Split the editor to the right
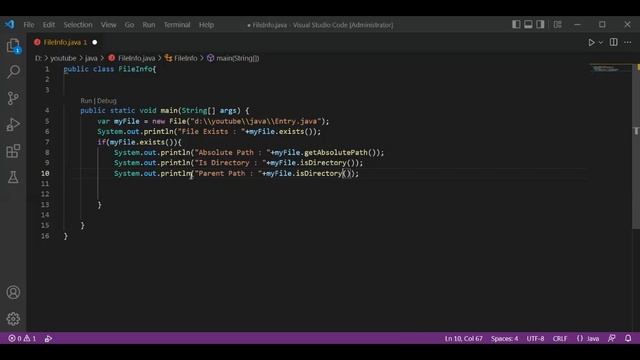This screenshot has width=640, height=360. point(613,42)
